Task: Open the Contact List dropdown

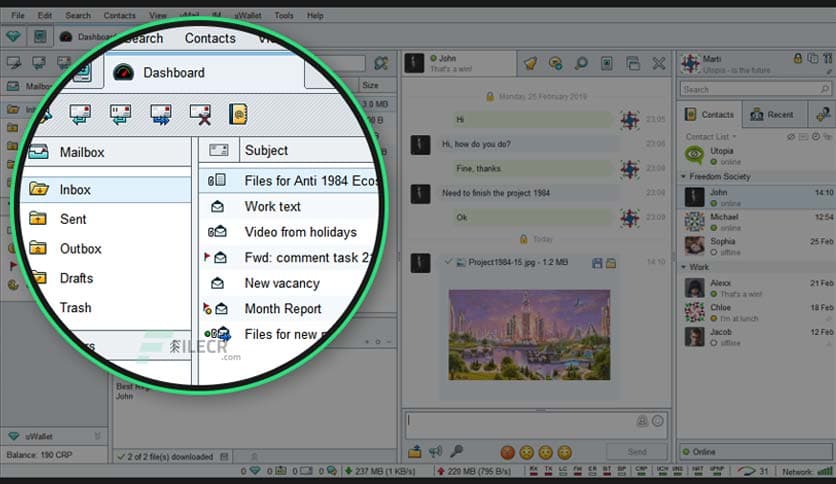Action: (708, 136)
